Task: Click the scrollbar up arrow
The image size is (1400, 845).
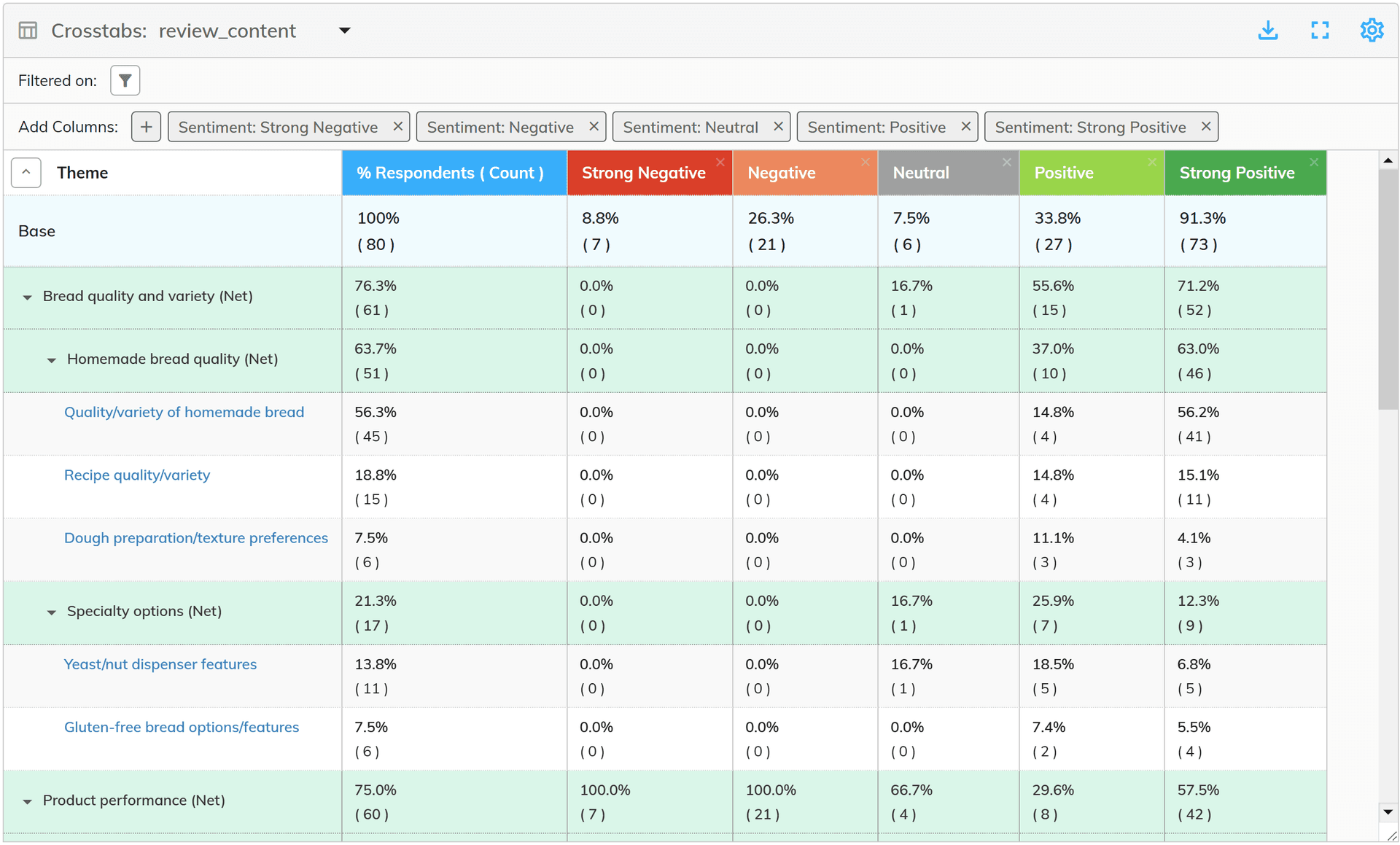Action: coord(1388,160)
